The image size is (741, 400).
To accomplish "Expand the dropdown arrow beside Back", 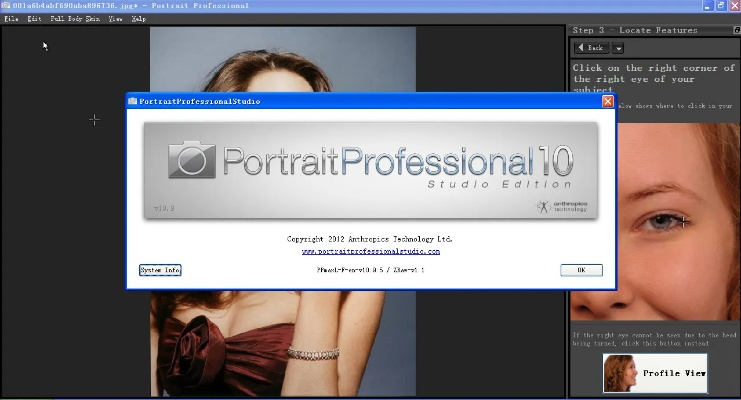I will coord(618,48).
